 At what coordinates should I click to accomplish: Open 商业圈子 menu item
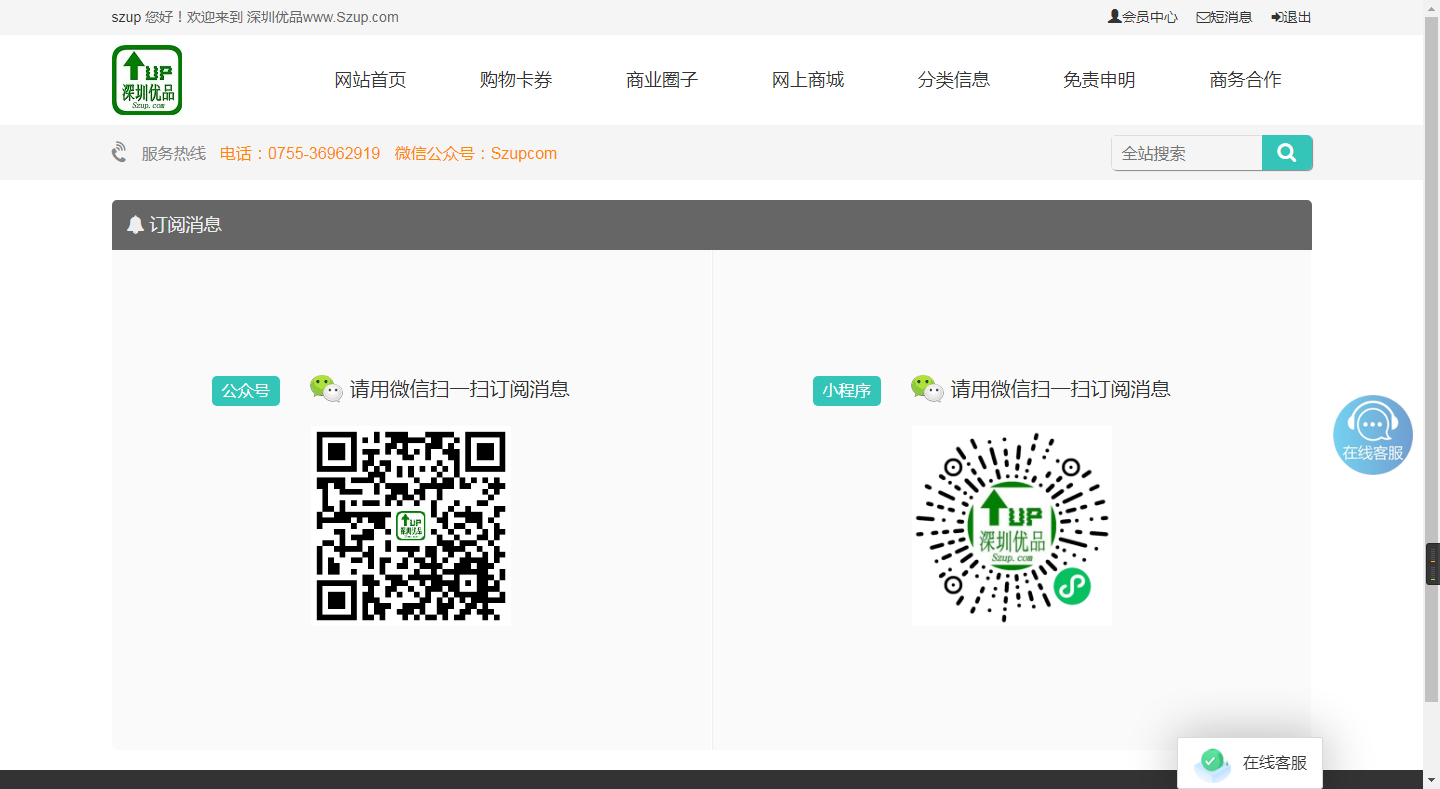click(x=662, y=80)
